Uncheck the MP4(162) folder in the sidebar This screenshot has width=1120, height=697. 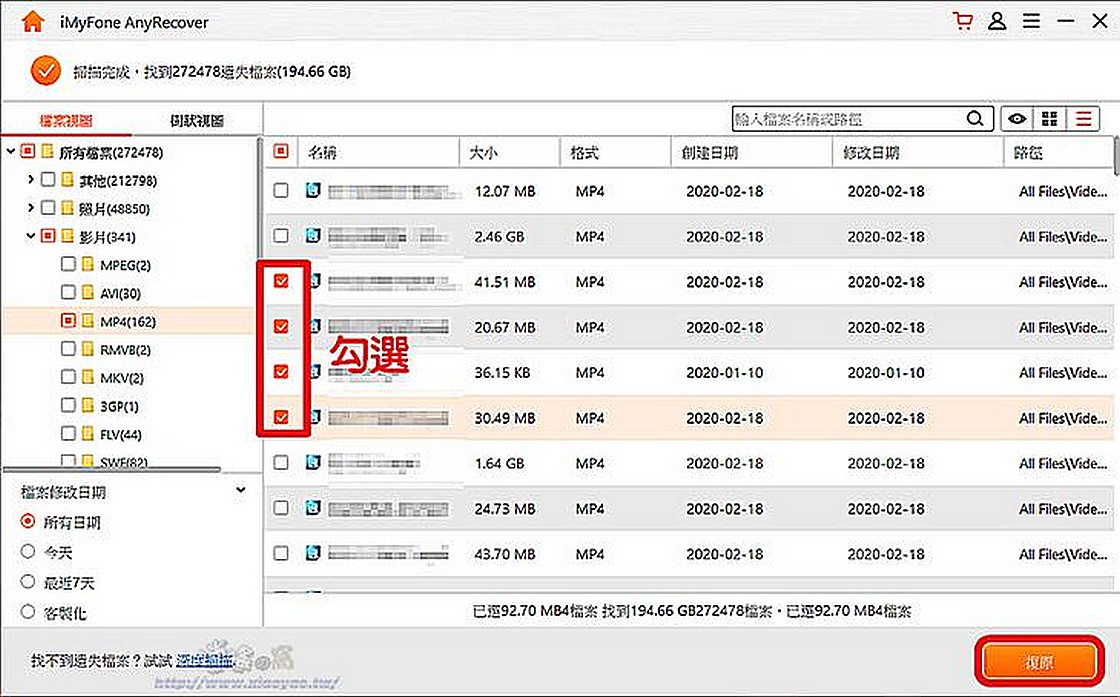pos(67,320)
